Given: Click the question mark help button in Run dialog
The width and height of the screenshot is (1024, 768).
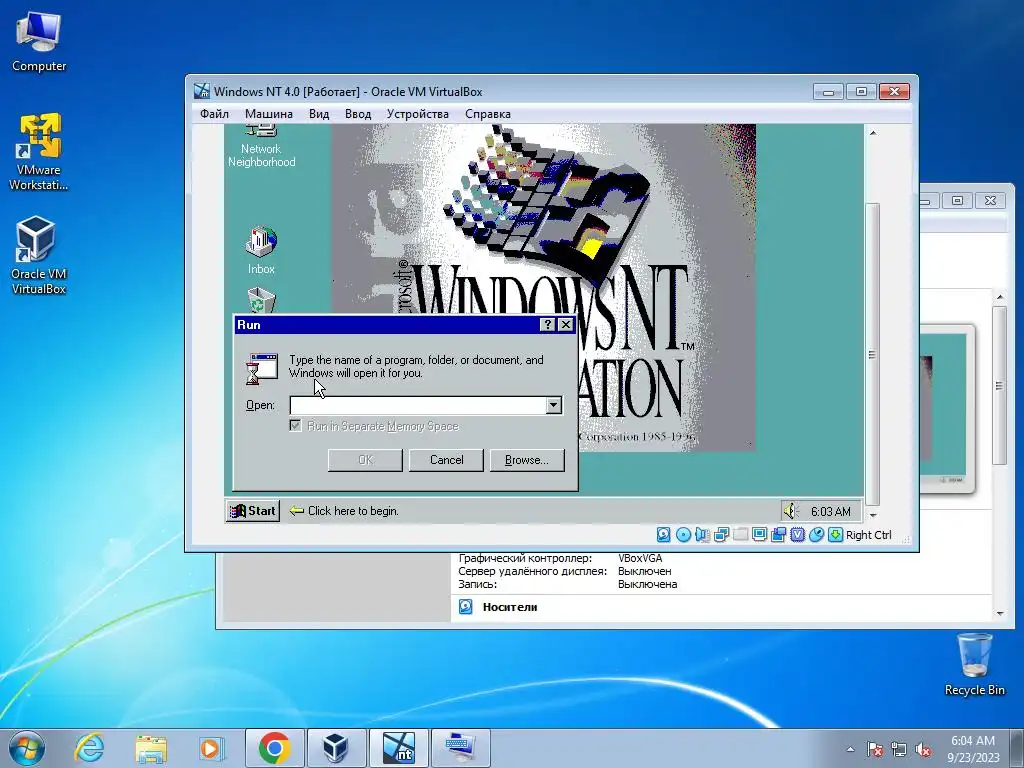Looking at the screenshot, I should pos(548,325).
